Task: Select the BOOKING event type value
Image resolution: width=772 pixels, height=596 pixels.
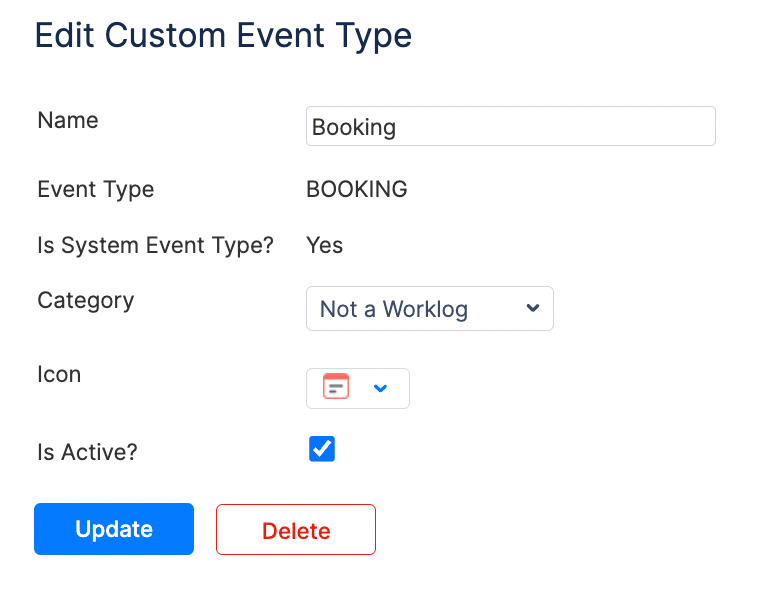Action: point(356,189)
